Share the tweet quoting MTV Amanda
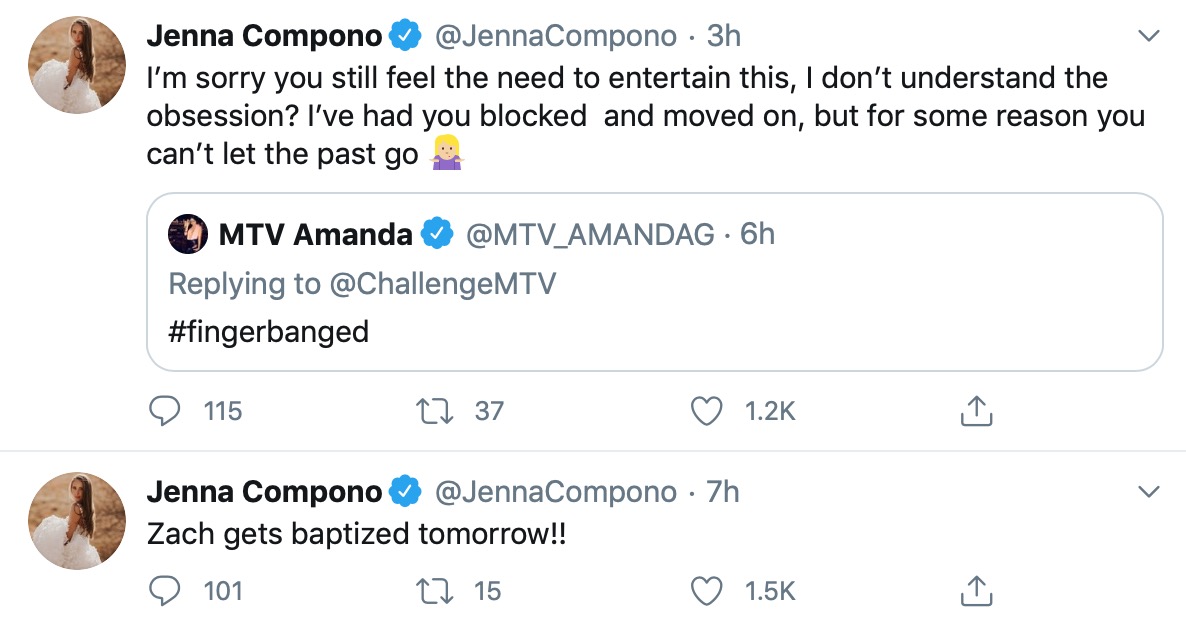 pyautogui.click(x=976, y=410)
